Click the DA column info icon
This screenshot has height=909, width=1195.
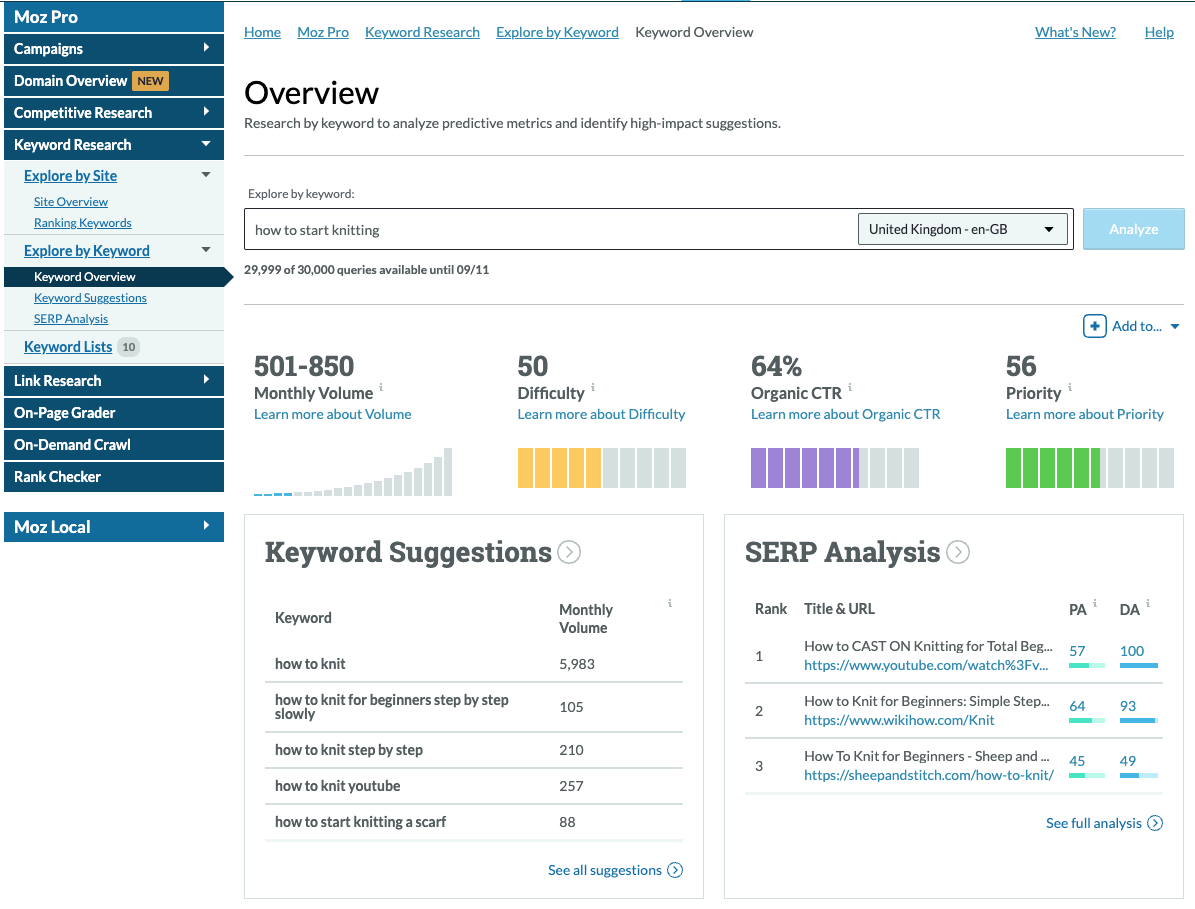[1148, 603]
